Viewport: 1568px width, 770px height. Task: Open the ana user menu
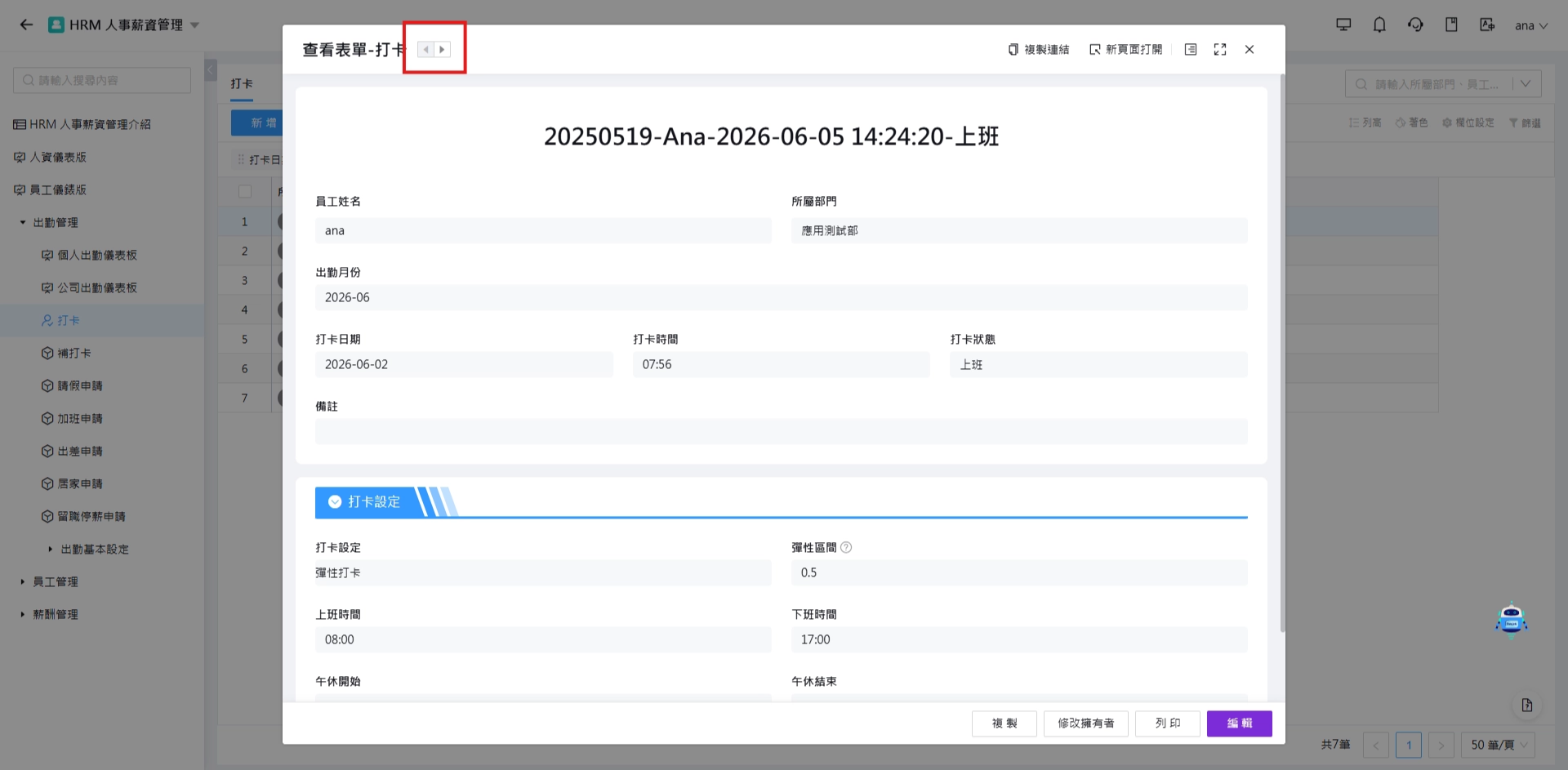[x=1531, y=25]
